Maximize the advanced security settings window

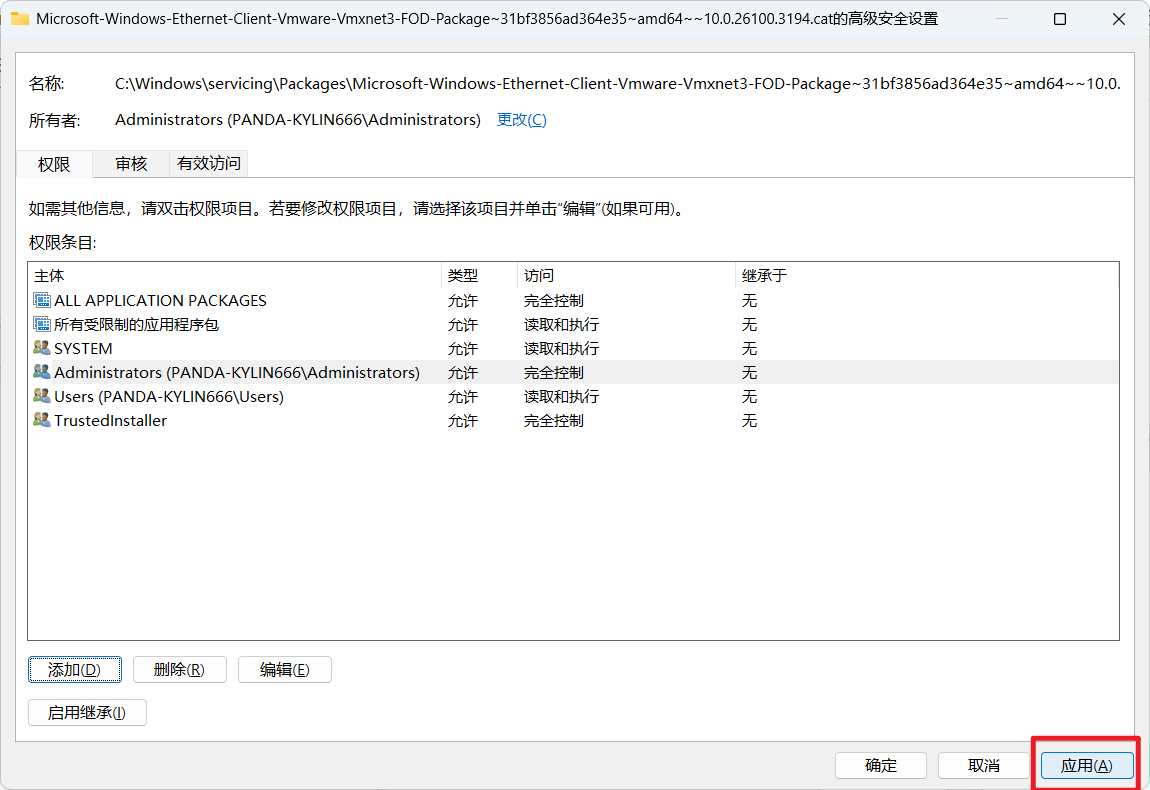[1060, 19]
